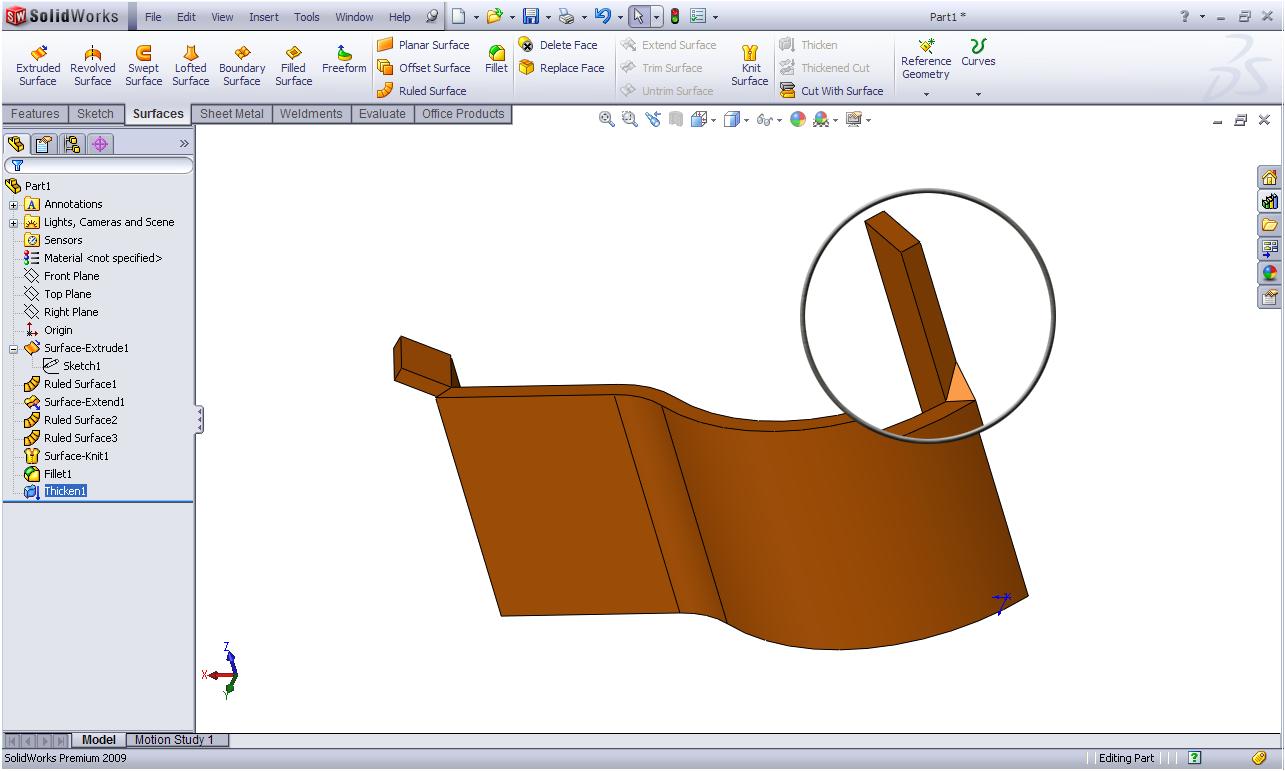Open a file with the Open icon
The image size is (1285, 771).
494,16
